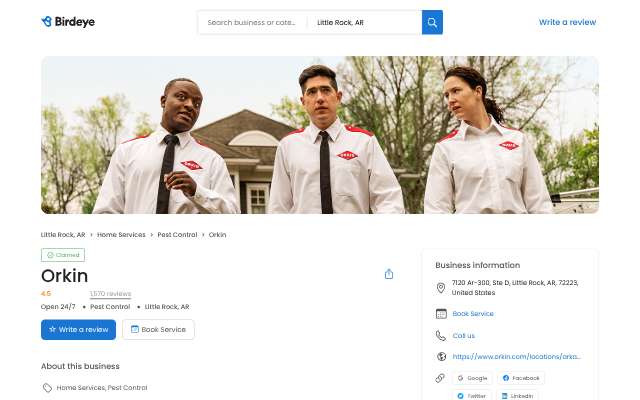Viewport: 640px width, 400px height.
Task: Click the chain link icon beside social buttons
Action: click(x=440, y=378)
